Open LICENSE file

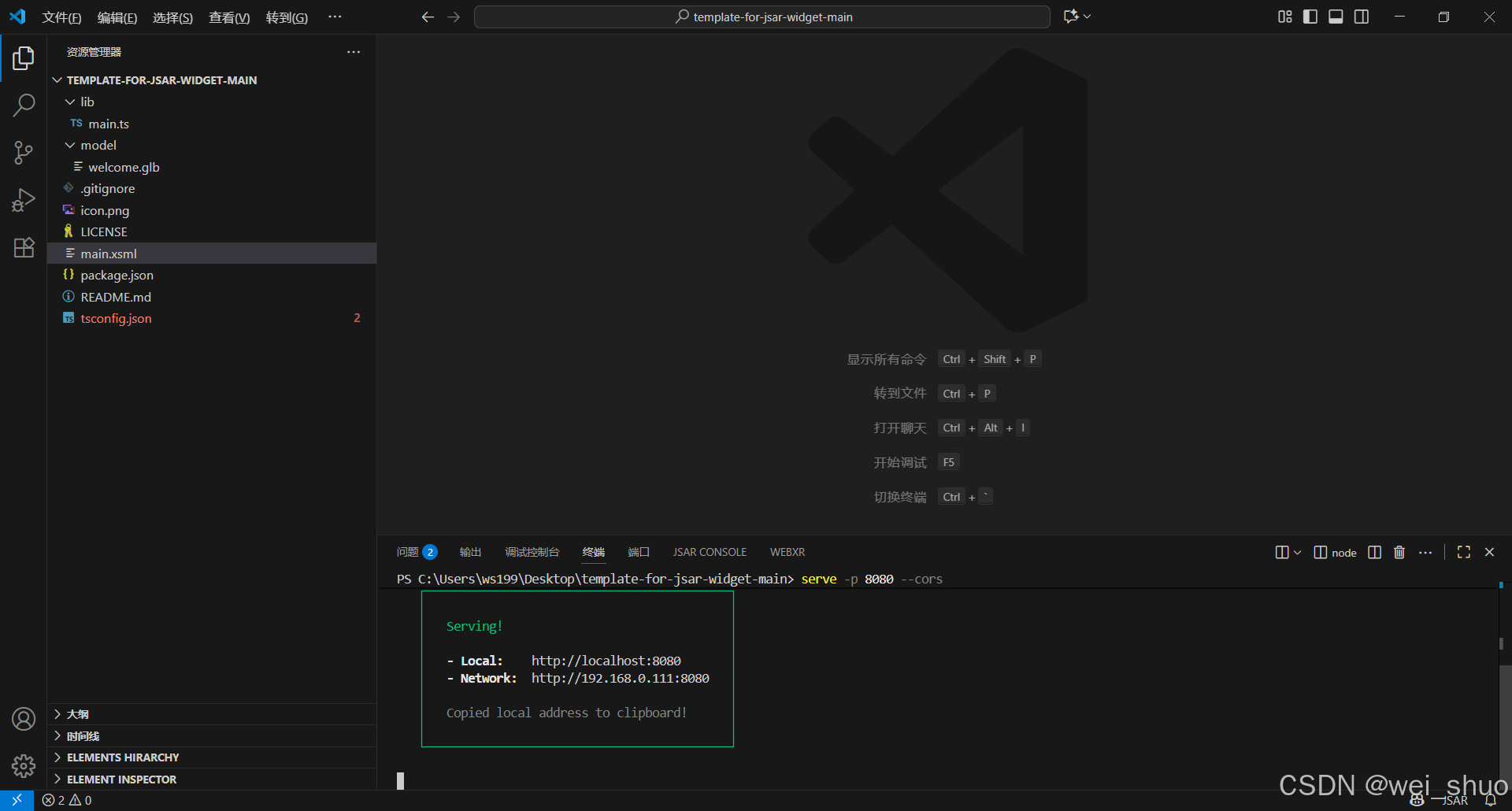click(x=212, y=231)
